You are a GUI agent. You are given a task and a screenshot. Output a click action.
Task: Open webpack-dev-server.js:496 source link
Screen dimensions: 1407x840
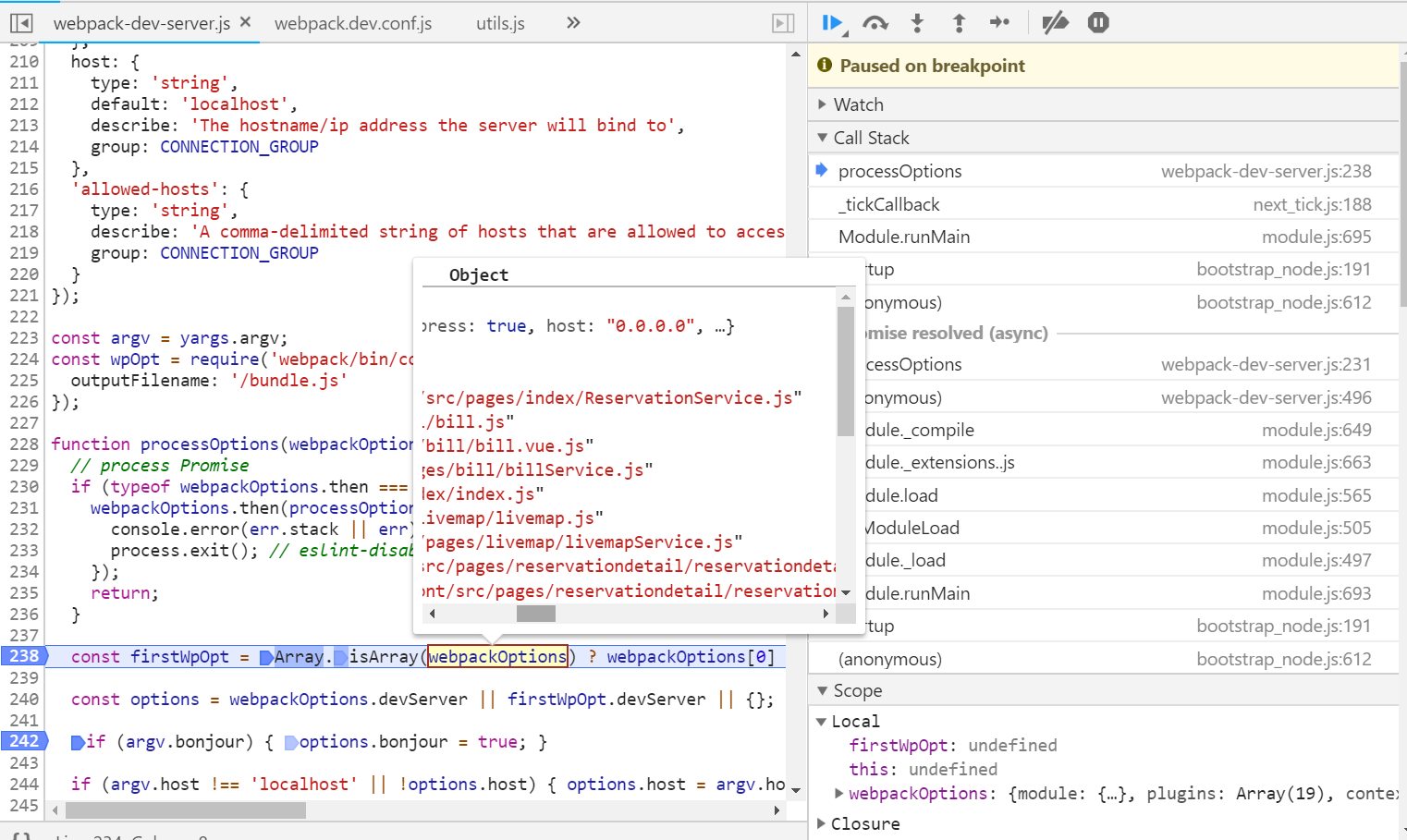click(1266, 397)
